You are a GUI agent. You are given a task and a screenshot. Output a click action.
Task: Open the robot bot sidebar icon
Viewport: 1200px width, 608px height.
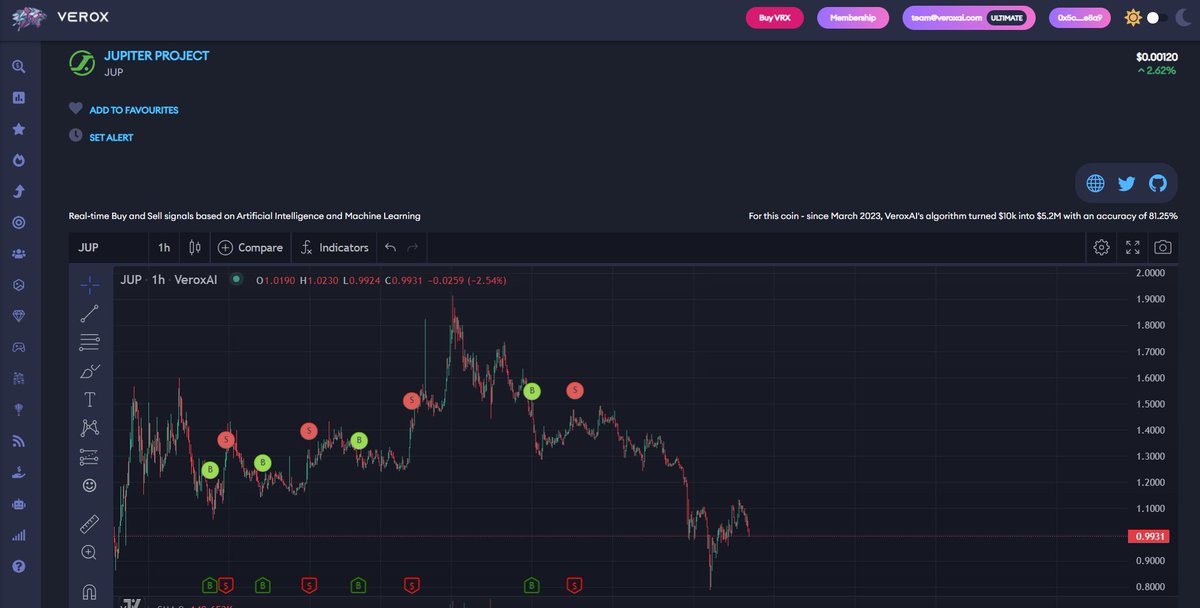pyautogui.click(x=18, y=504)
